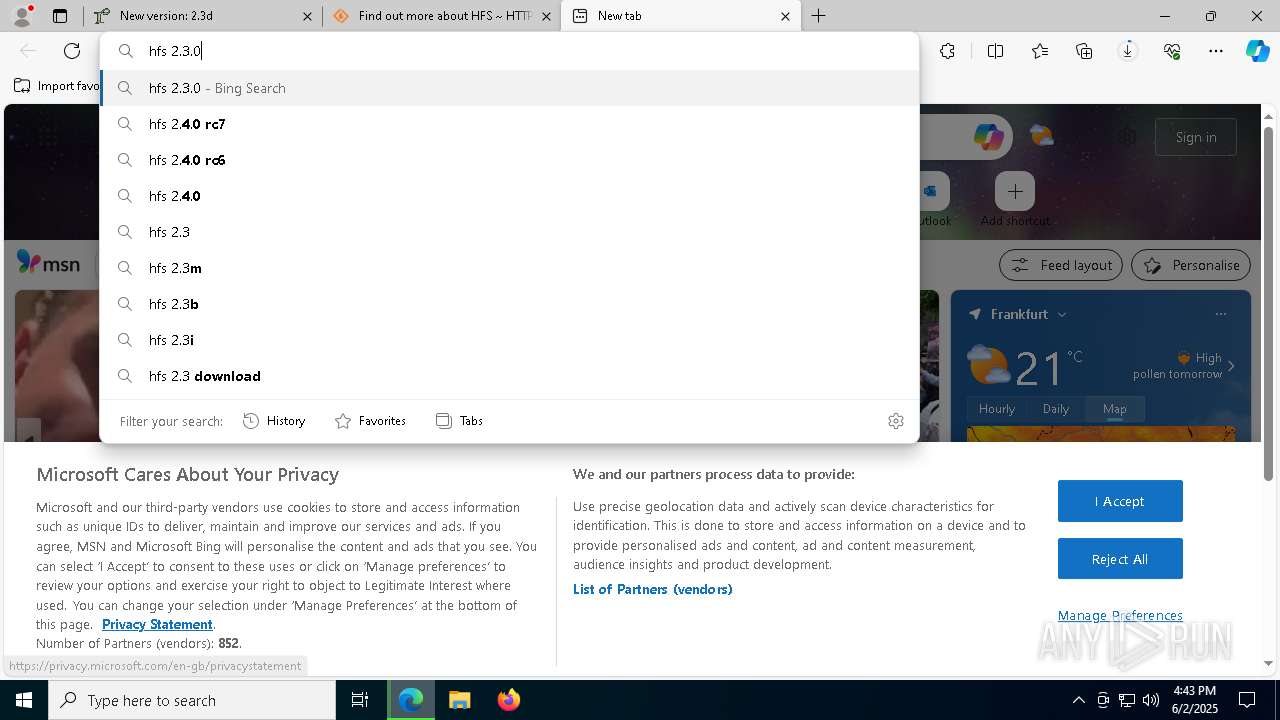Open Settings and more ellipsis menu
The height and width of the screenshot is (720, 1280).
[1216, 51]
